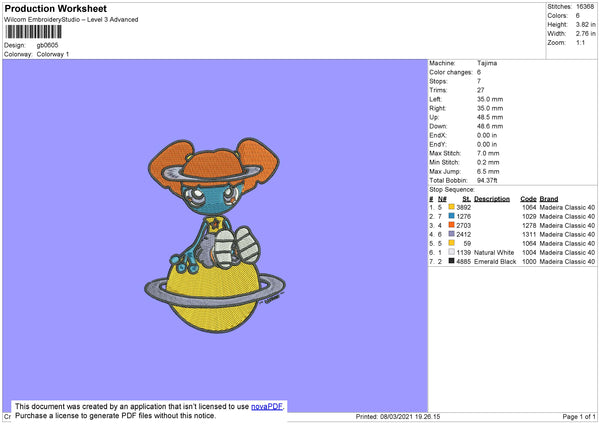Image resolution: width=600 pixels, height=424 pixels.
Task: Click thread code '1029' in stop row 2
Action: [529, 217]
